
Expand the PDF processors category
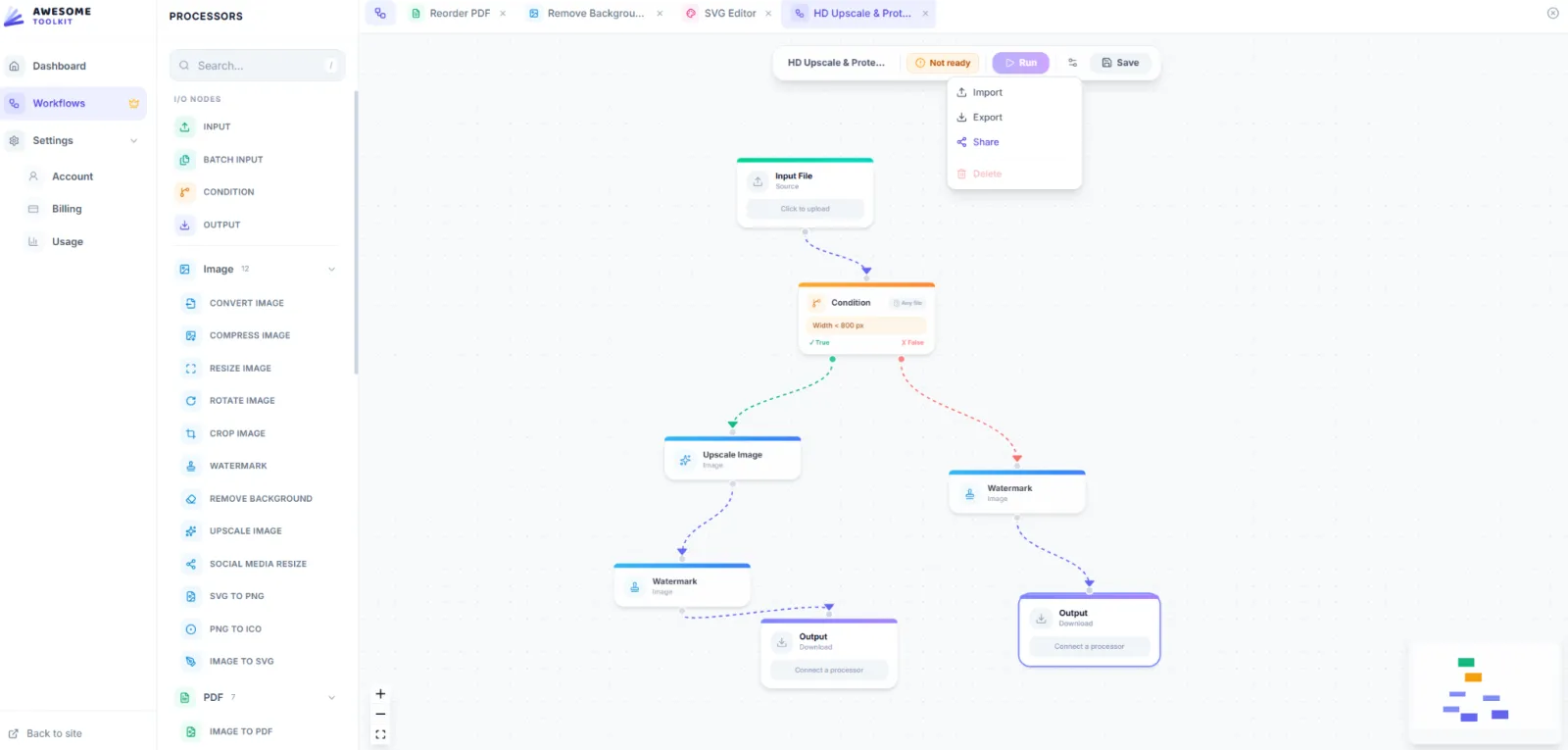pyautogui.click(x=331, y=698)
